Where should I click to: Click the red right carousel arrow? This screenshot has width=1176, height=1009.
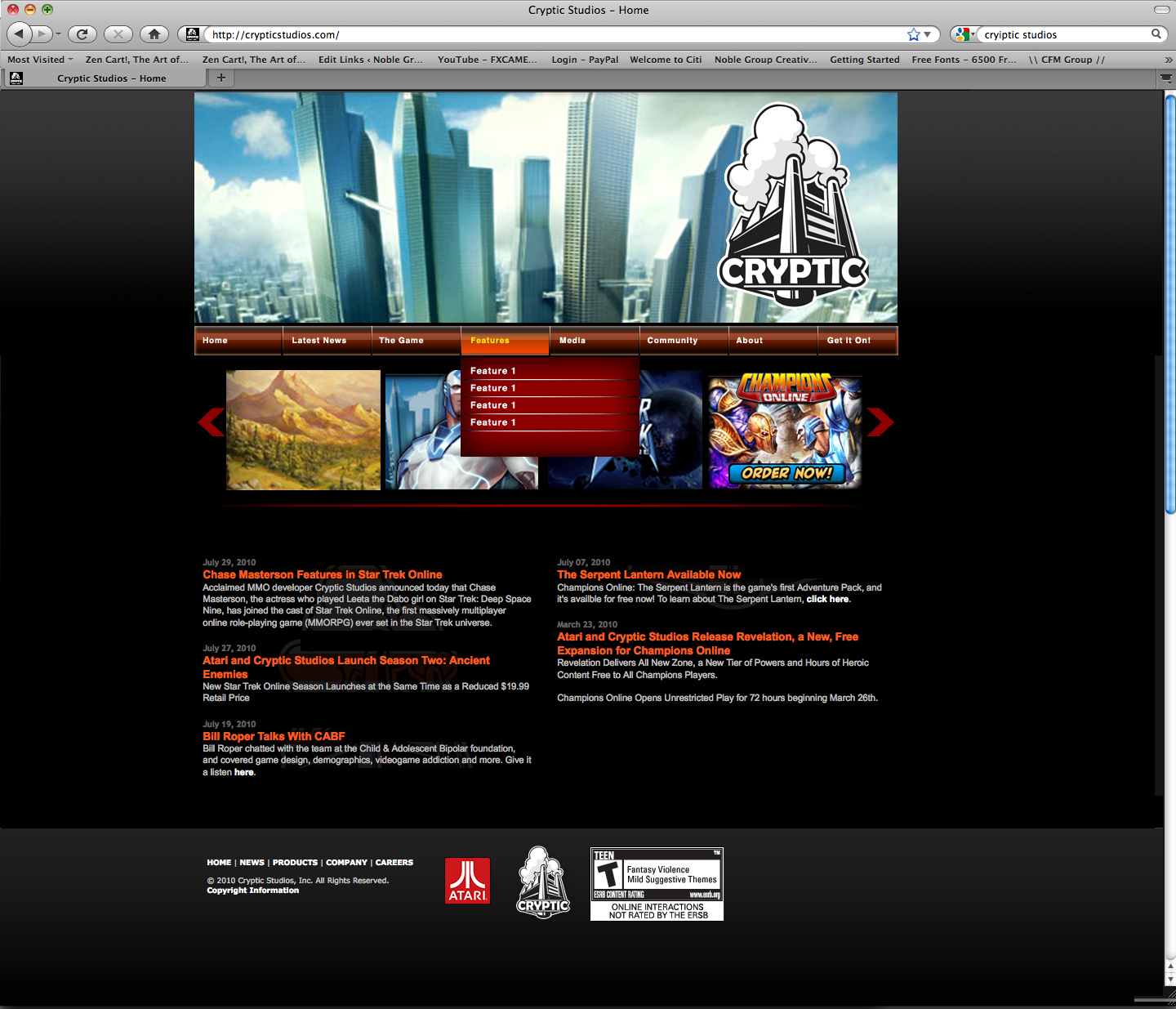point(880,422)
